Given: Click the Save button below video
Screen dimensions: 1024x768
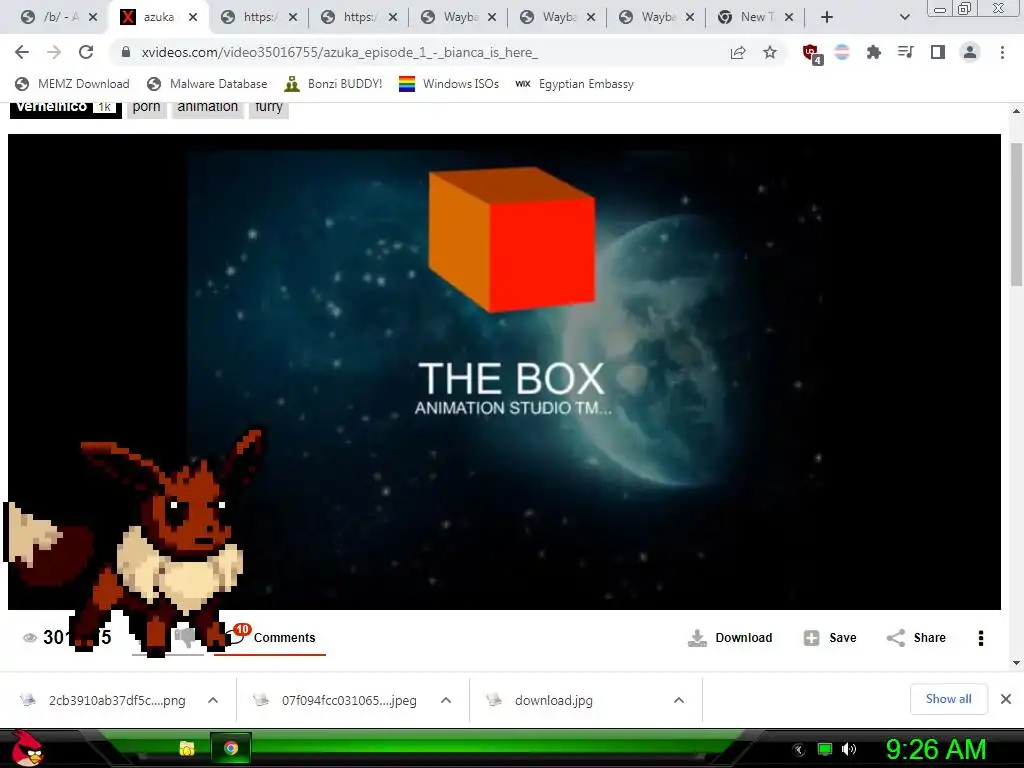Looking at the screenshot, I should click(829, 637).
